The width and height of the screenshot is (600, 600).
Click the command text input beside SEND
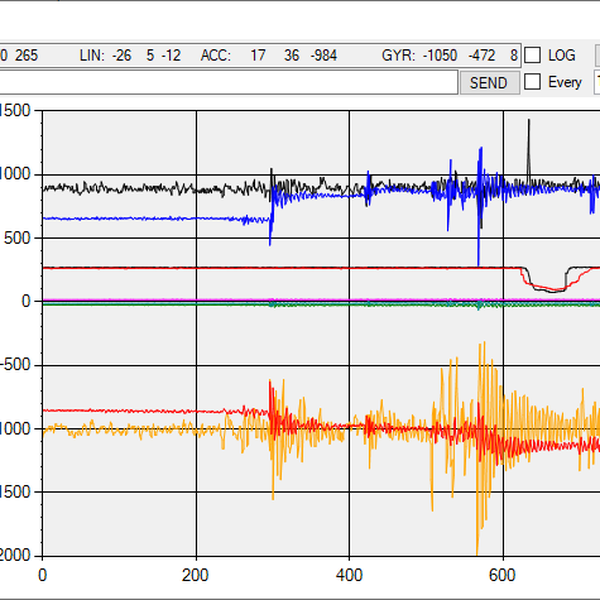coord(228,83)
